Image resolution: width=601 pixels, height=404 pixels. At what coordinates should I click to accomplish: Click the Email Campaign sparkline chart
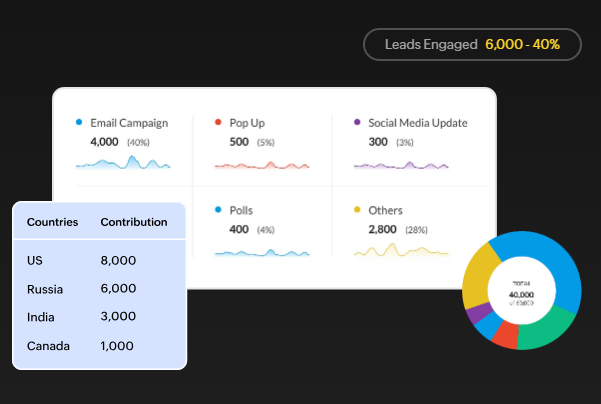click(123, 162)
